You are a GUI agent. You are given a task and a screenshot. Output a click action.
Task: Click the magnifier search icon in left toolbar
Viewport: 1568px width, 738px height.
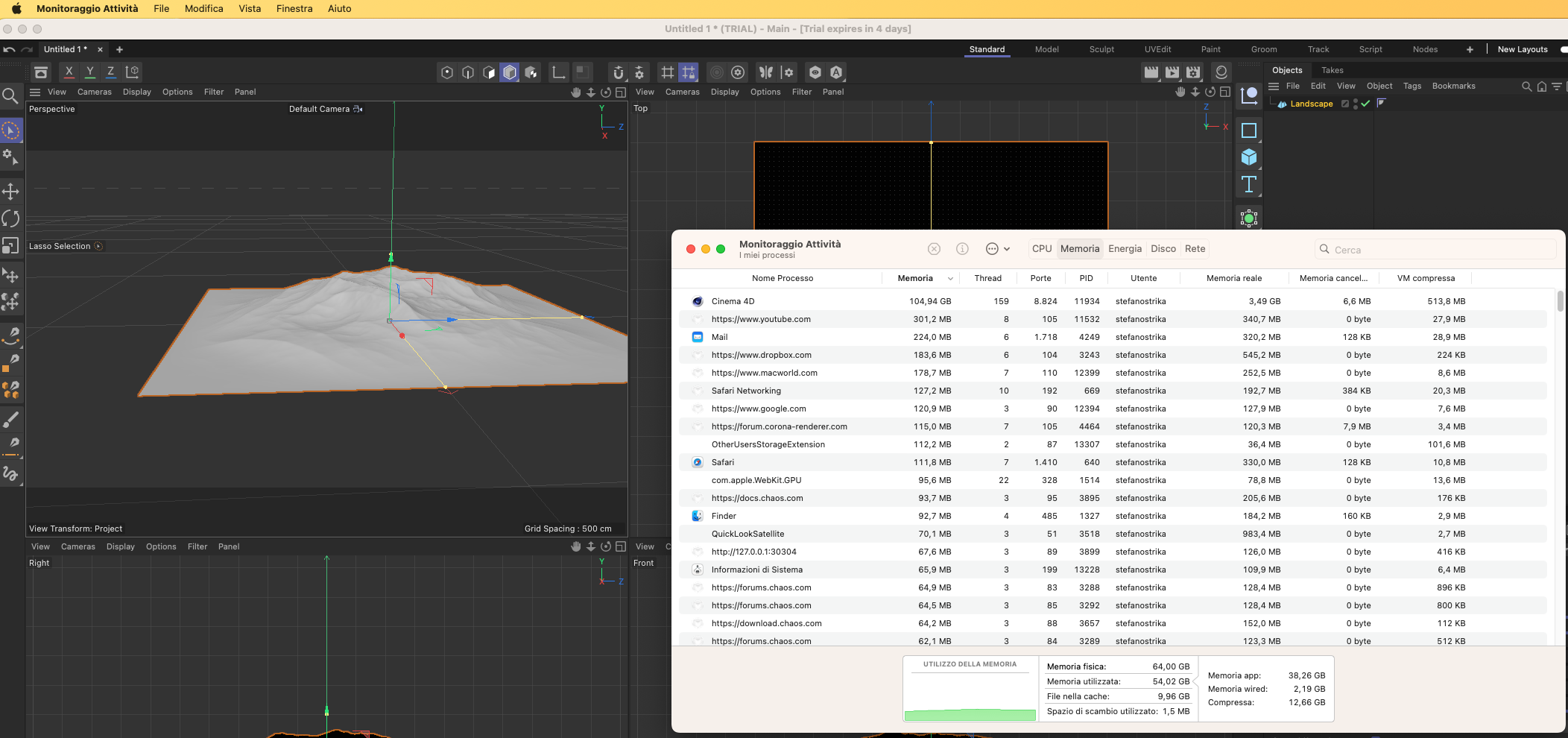point(10,95)
